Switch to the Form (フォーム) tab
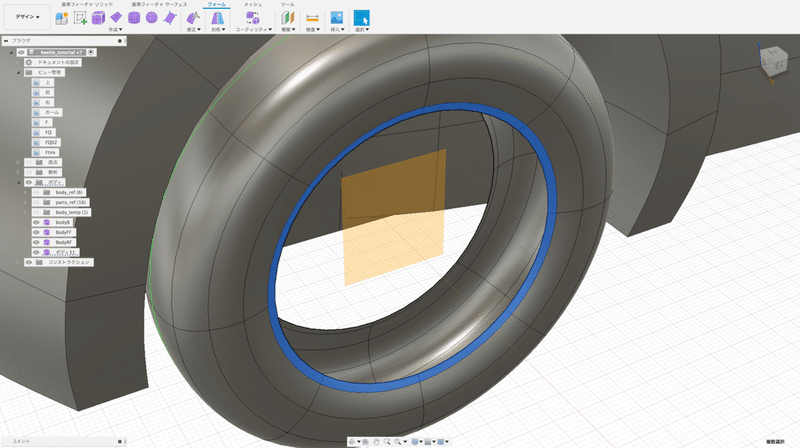Viewport: 800px width, 448px height. (x=217, y=4)
